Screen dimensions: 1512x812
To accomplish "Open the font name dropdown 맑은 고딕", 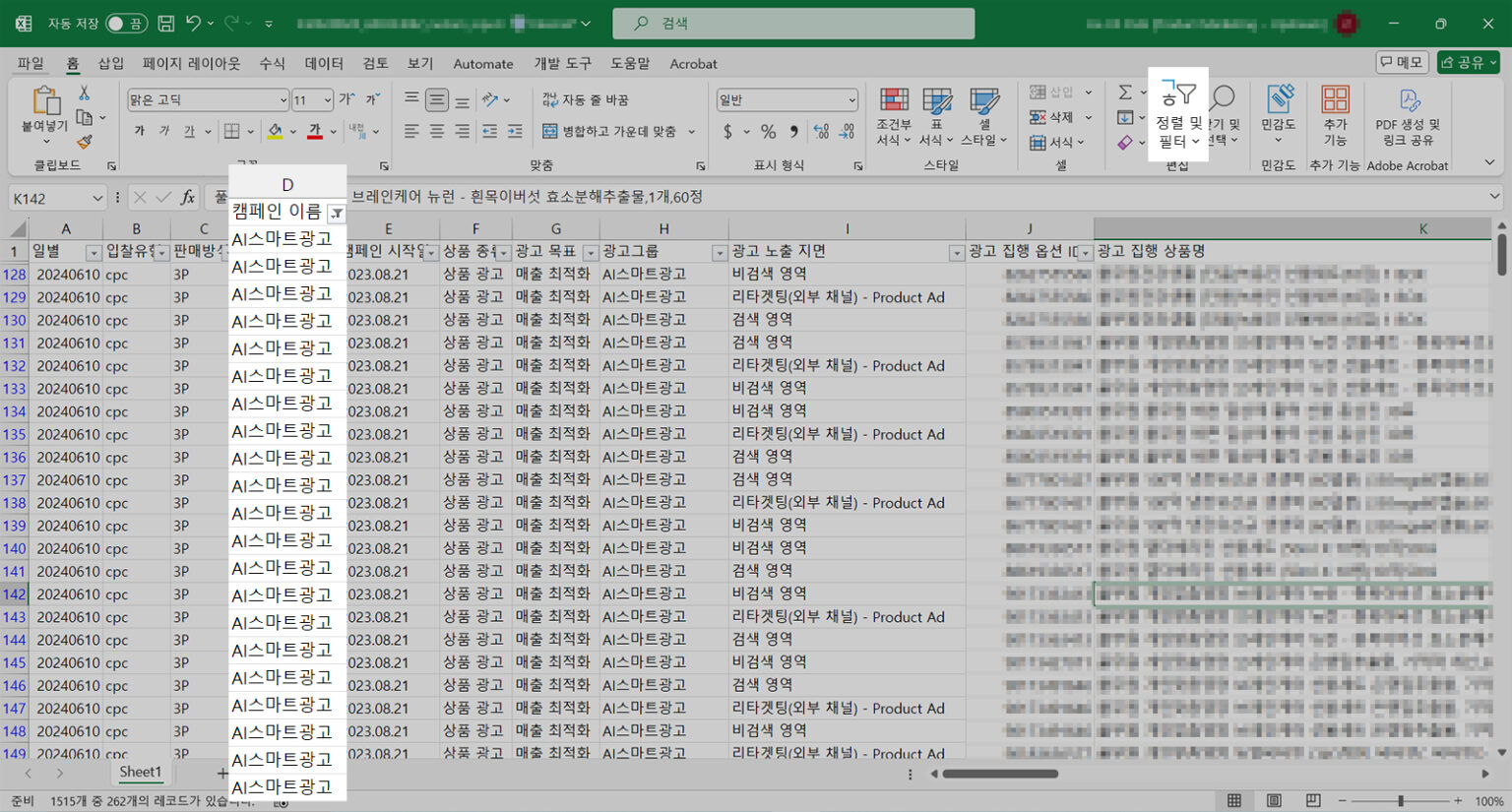I will point(283,99).
